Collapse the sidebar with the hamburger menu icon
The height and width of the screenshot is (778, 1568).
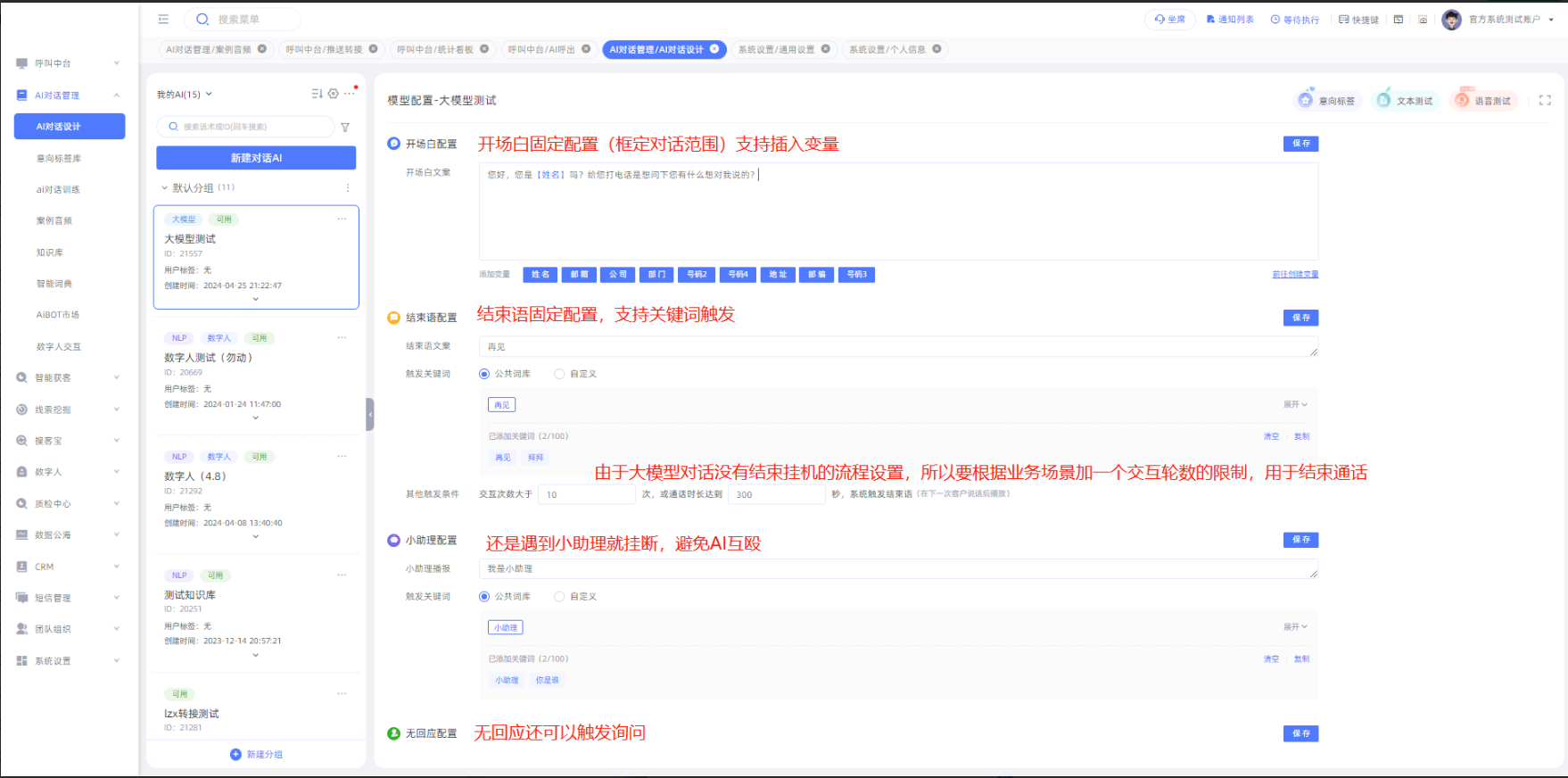pyautogui.click(x=163, y=19)
